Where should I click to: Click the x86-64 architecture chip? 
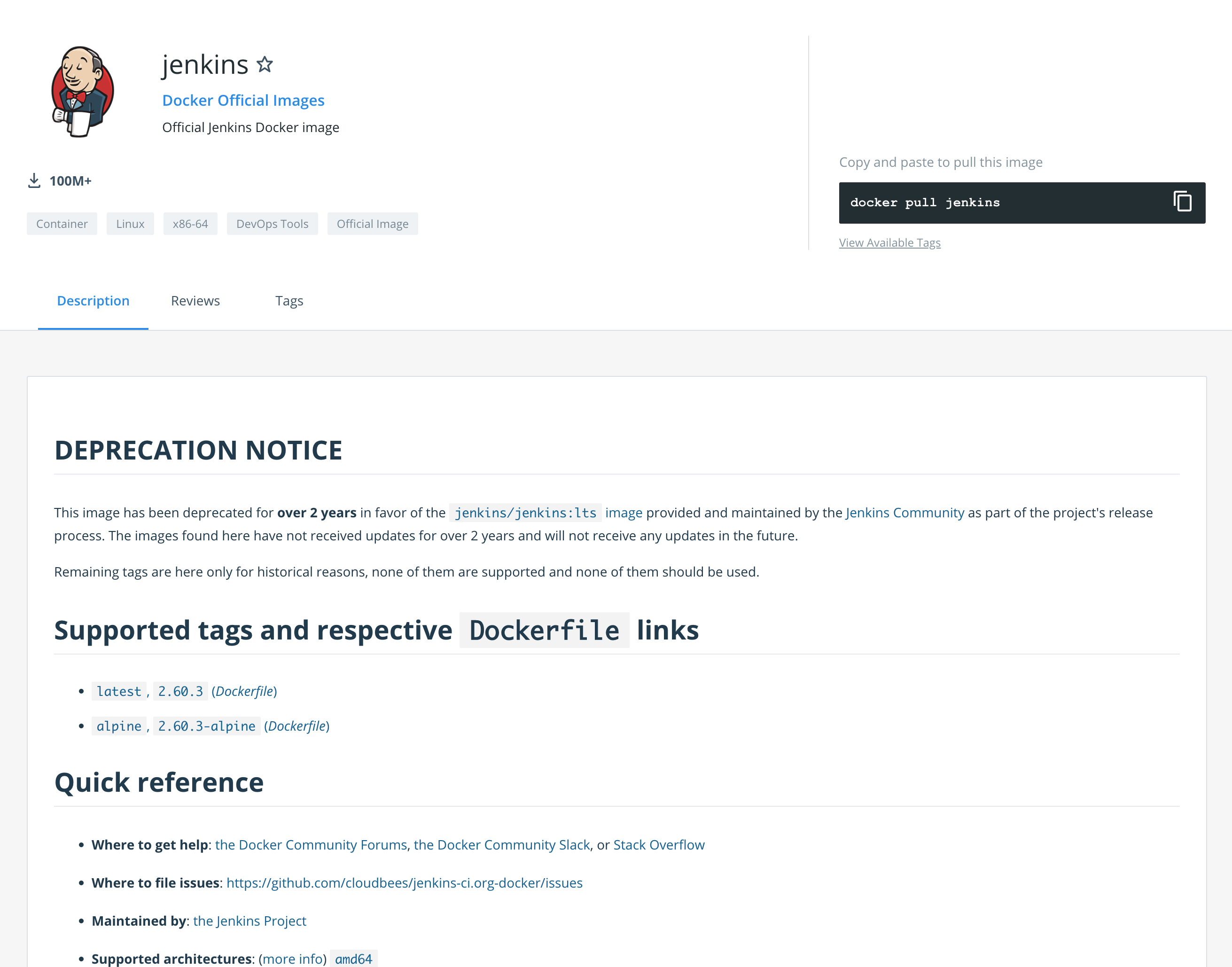coord(190,224)
